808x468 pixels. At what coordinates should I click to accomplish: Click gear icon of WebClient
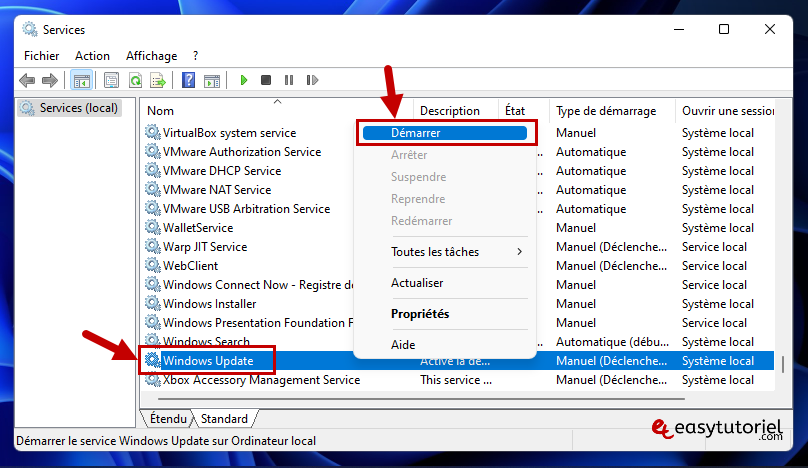coord(153,266)
